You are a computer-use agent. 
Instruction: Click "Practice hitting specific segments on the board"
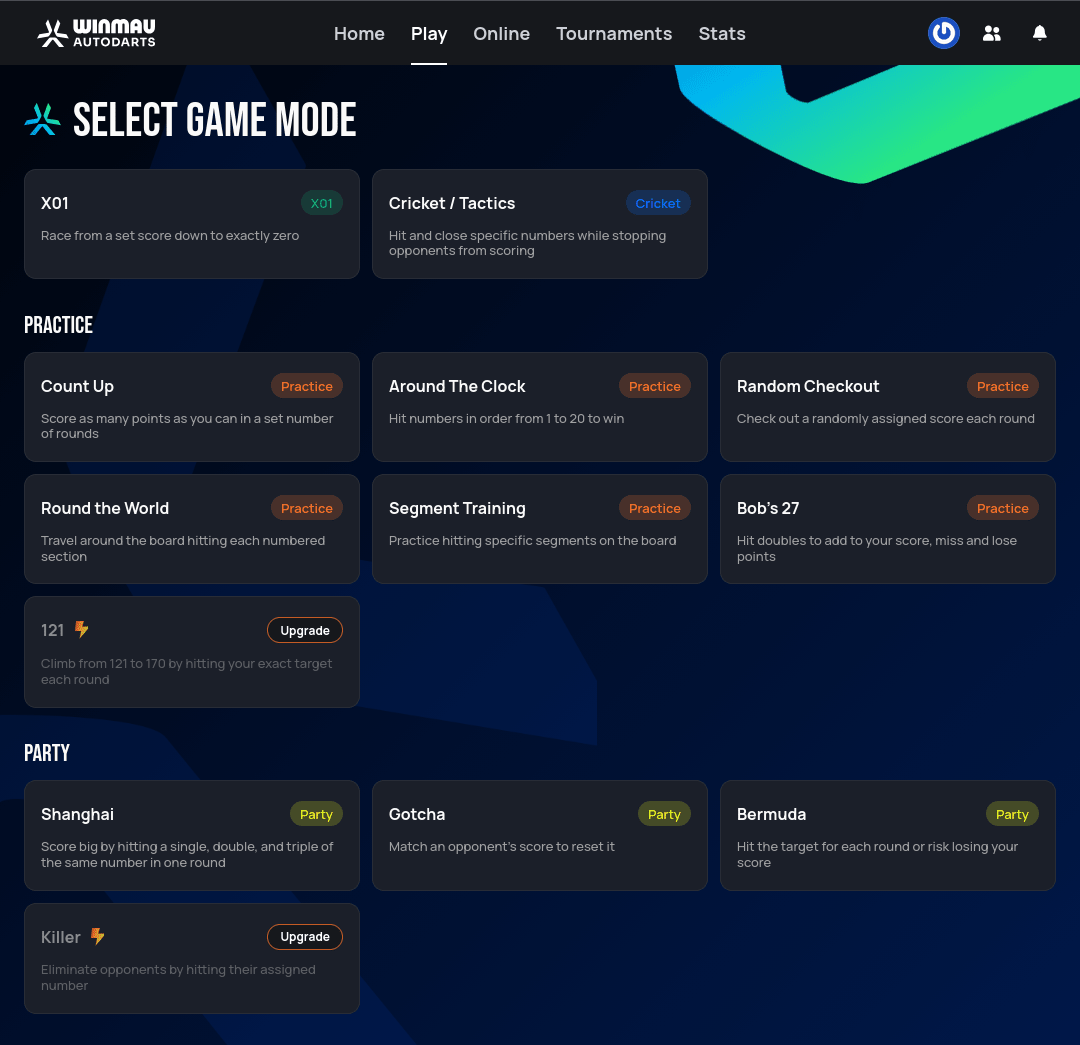[532, 541]
